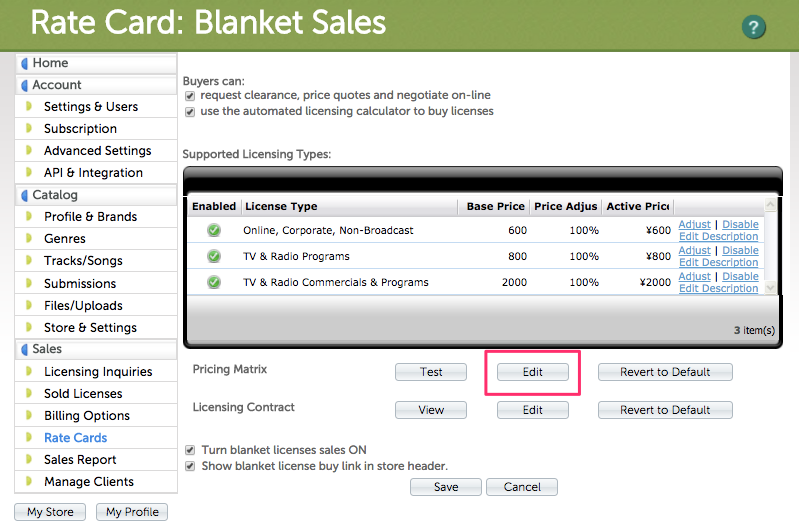Open Settings & Users from sidebar
Image resolution: width=799 pixels, height=527 pixels.
[x=91, y=107]
